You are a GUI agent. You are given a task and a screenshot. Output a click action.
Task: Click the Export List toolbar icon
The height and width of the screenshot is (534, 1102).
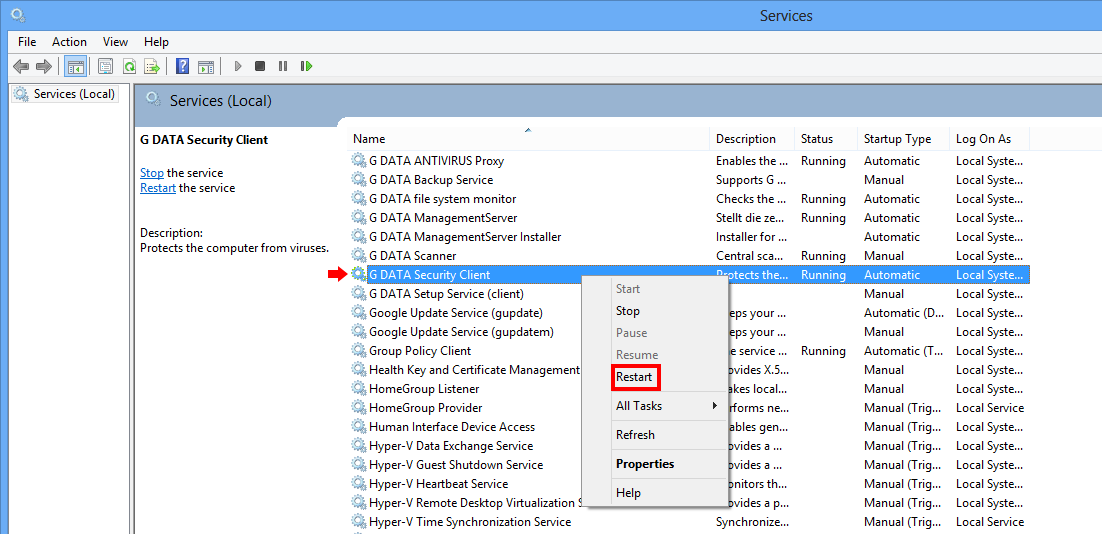[152, 66]
